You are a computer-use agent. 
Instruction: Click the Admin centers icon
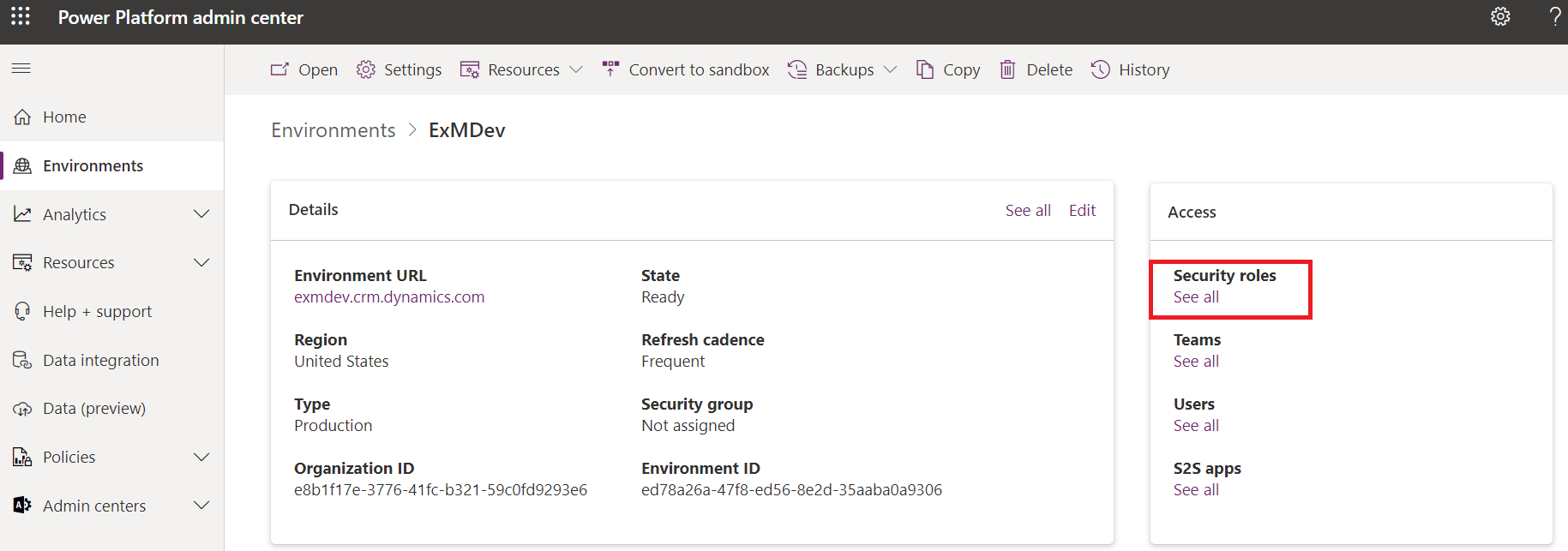22,506
